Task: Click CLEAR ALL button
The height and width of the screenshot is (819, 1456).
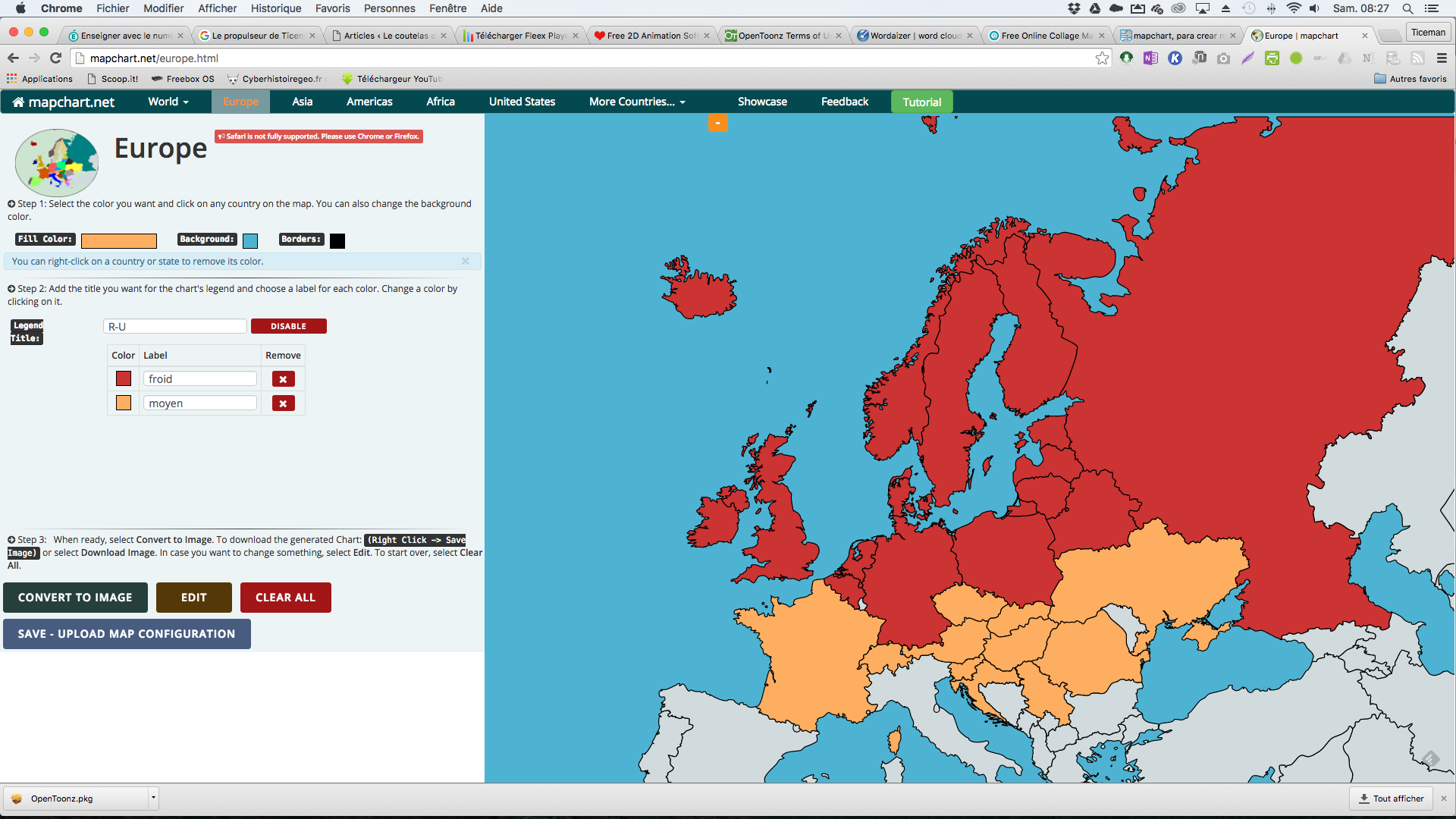Action: pos(284,596)
